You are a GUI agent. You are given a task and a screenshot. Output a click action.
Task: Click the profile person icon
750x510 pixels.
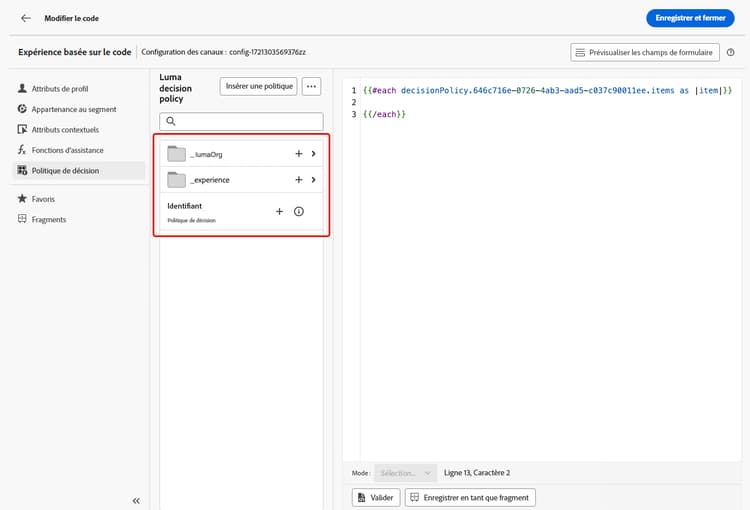pos(22,89)
